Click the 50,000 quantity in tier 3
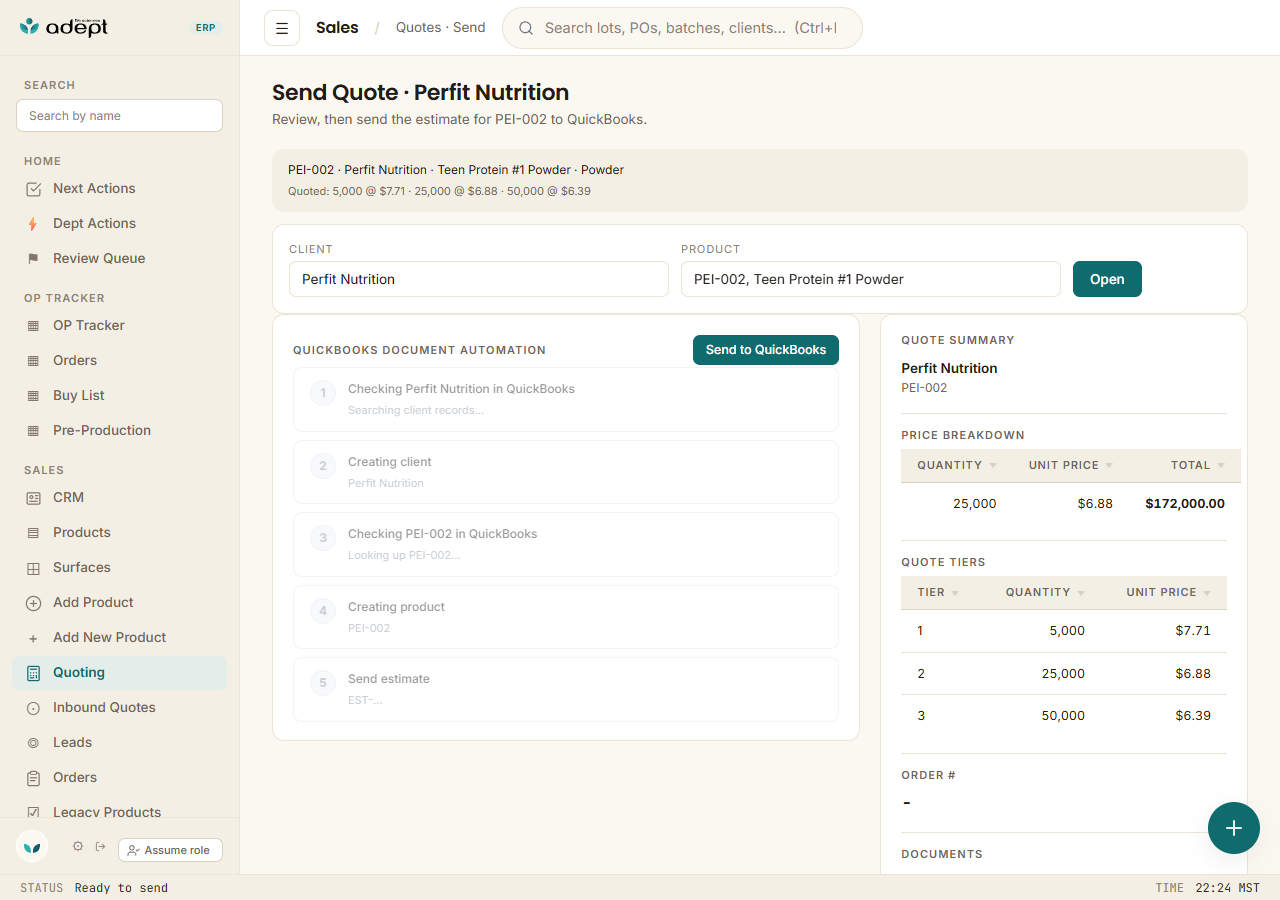 [x=1063, y=716]
